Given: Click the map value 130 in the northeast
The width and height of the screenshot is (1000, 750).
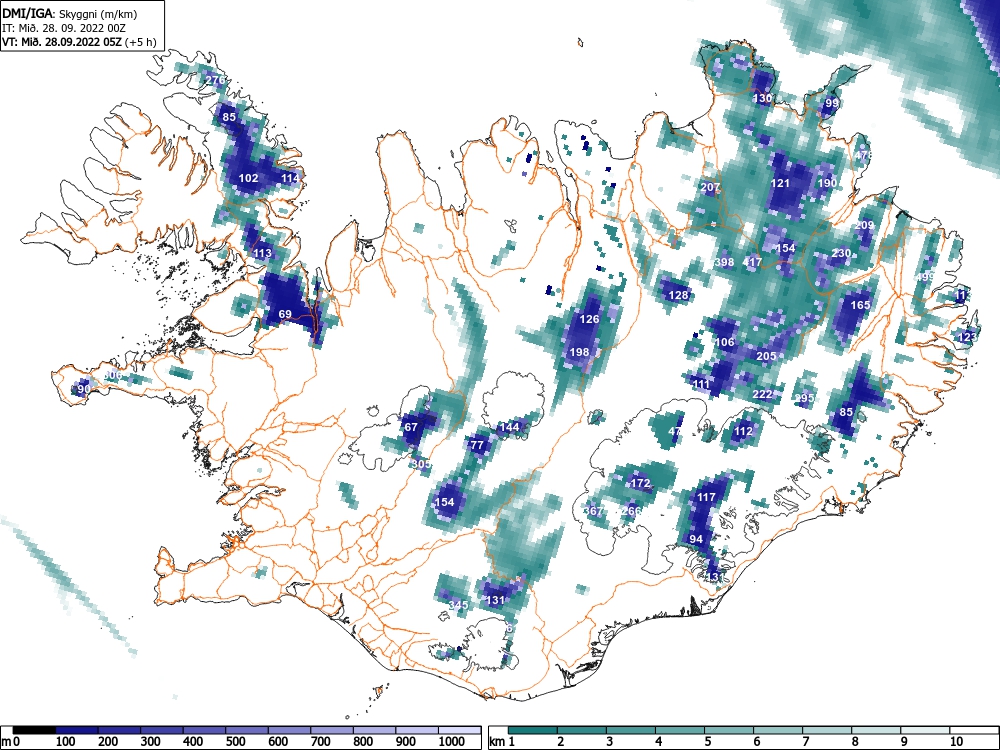Looking at the screenshot, I should pos(762,98).
